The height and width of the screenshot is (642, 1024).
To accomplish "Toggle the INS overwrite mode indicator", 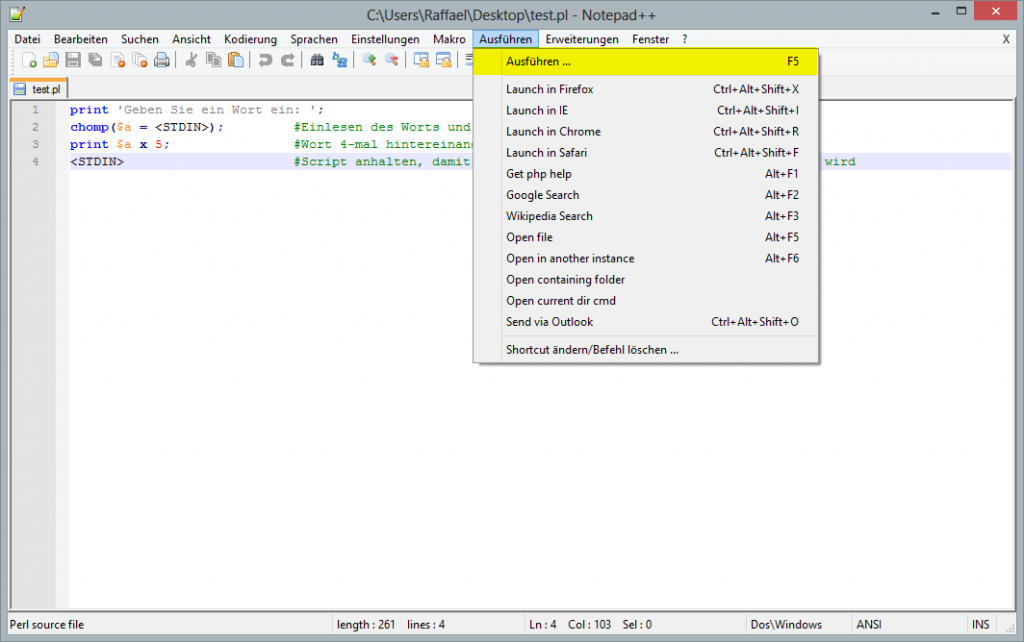I will [981, 624].
